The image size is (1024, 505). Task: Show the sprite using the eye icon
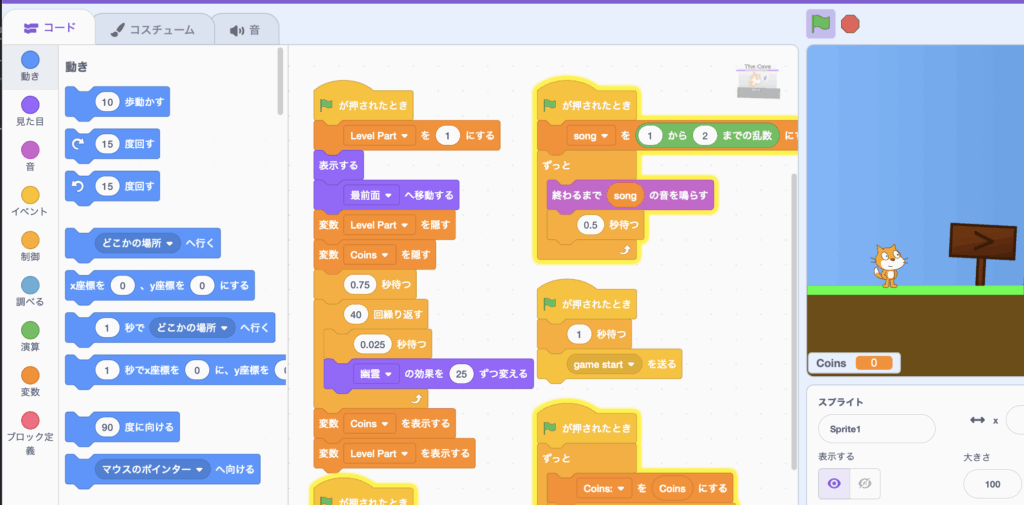click(833, 483)
